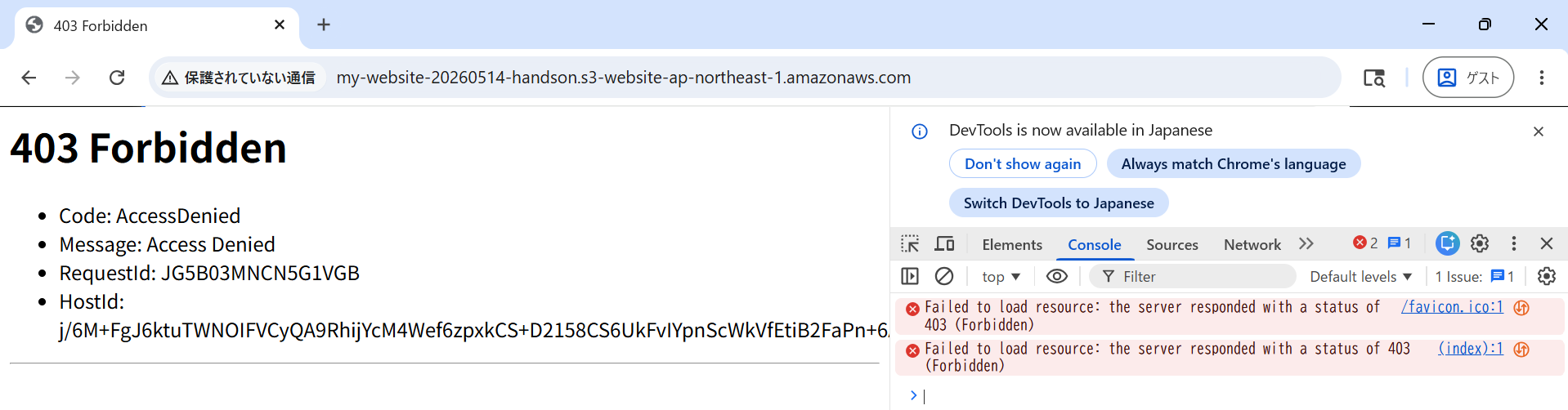Click the AI explain icon for favicon error
Viewport: 1568px width, 410px height.
click(x=1521, y=308)
